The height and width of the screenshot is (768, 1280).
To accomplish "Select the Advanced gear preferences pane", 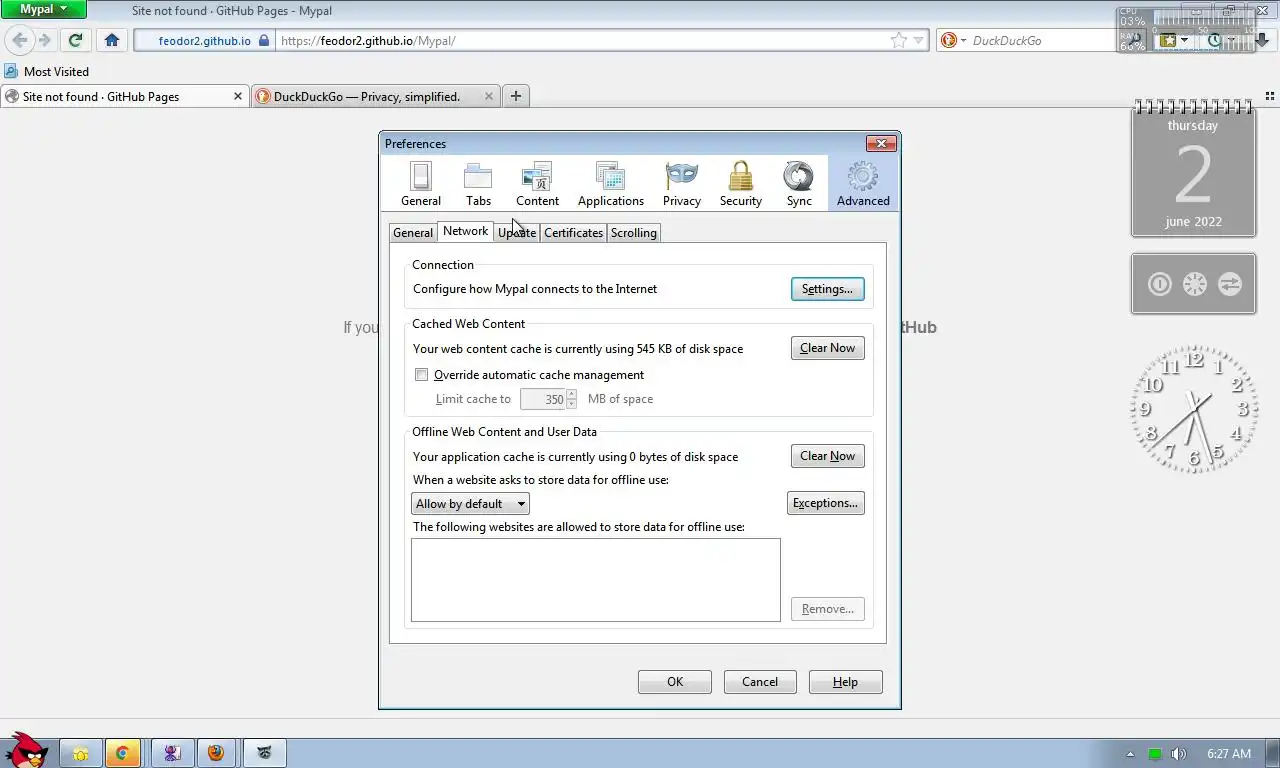I will point(863,184).
